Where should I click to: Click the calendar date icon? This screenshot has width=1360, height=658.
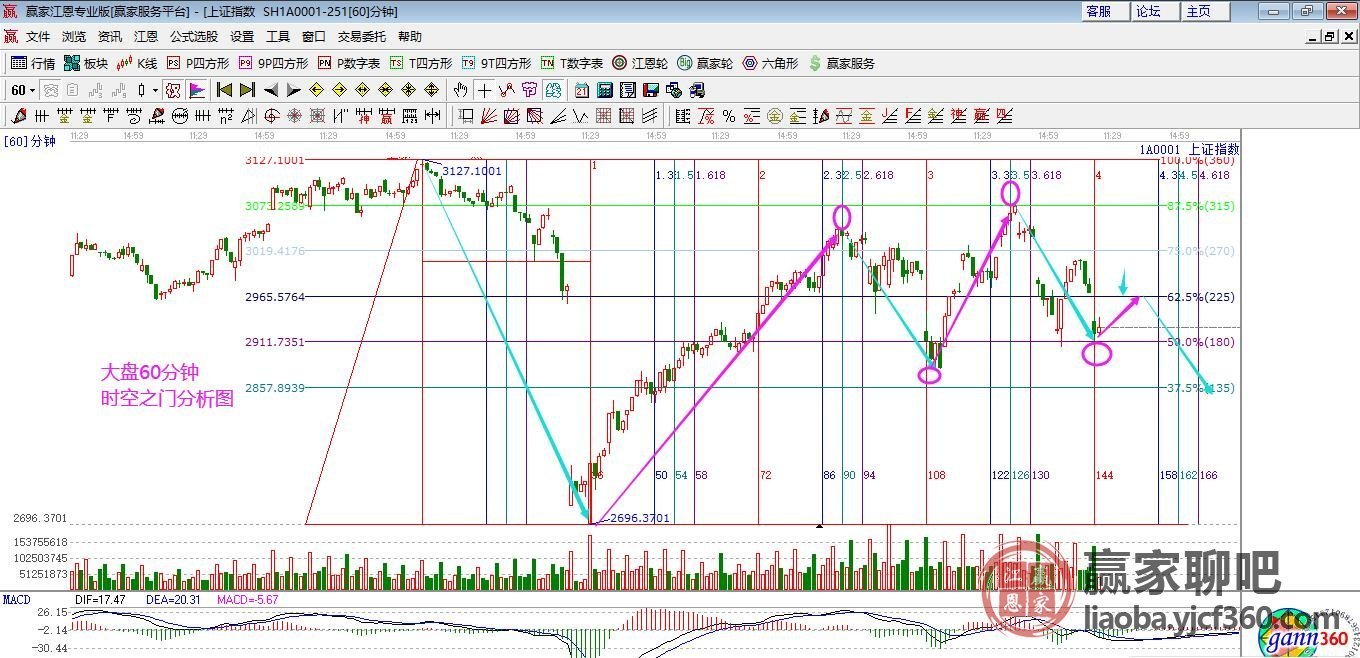(x=581, y=90)
